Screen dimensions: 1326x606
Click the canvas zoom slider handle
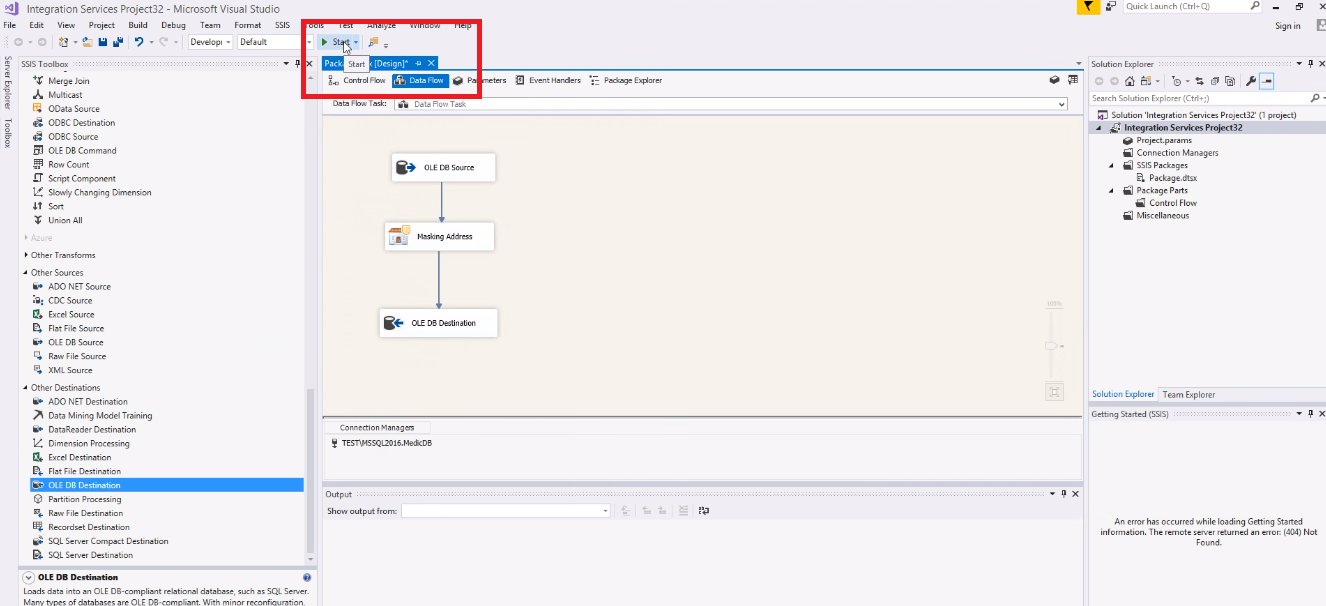coord(1051,345)
